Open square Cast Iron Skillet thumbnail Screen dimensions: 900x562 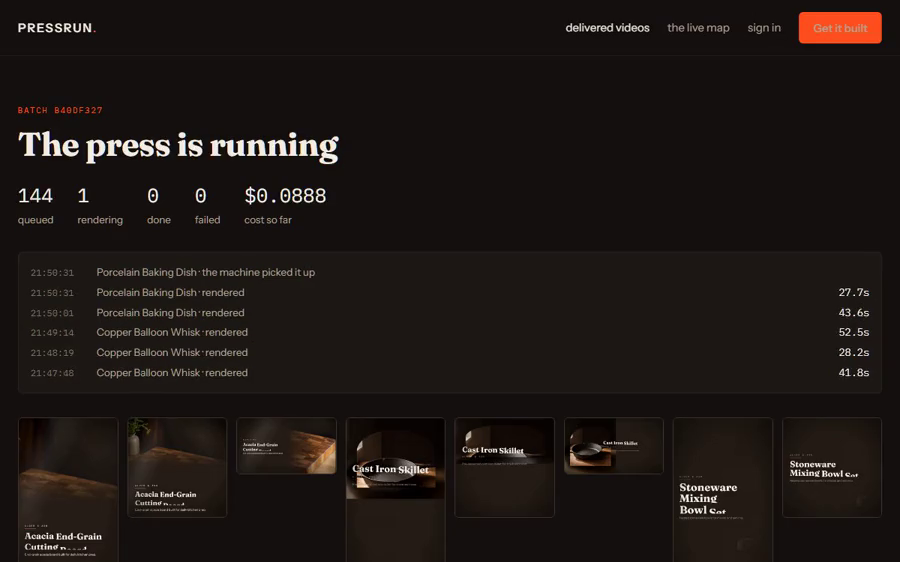click(x=505, y=467)
